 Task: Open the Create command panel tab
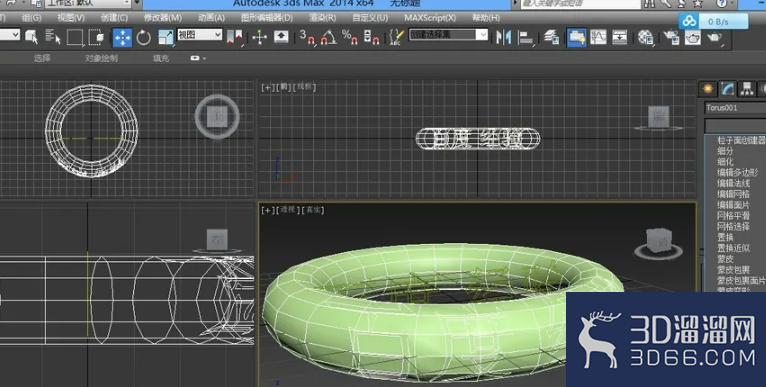point(707,89)
